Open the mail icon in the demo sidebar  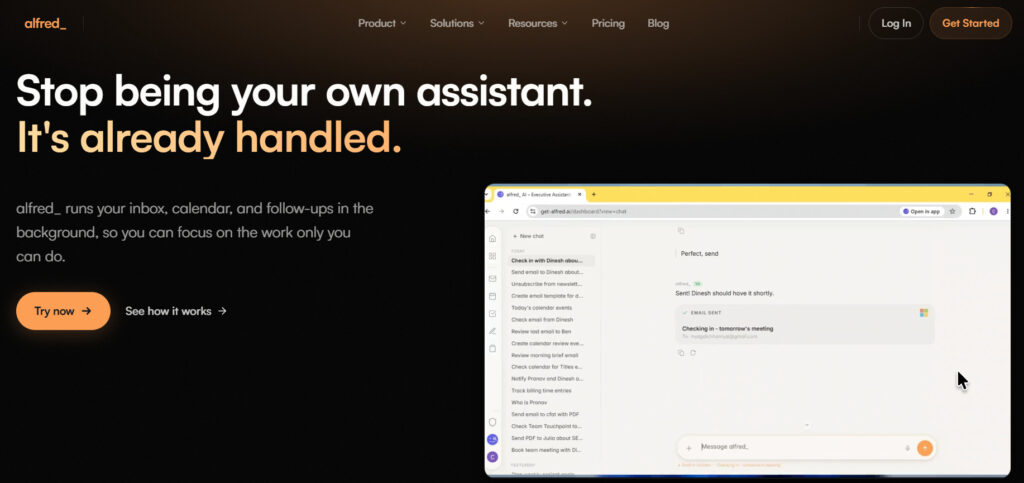pos(492,279)
